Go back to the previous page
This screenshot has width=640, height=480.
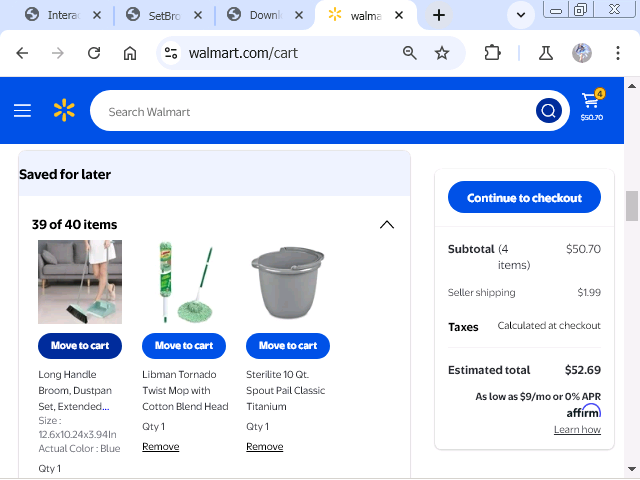(x=22, y=53)
